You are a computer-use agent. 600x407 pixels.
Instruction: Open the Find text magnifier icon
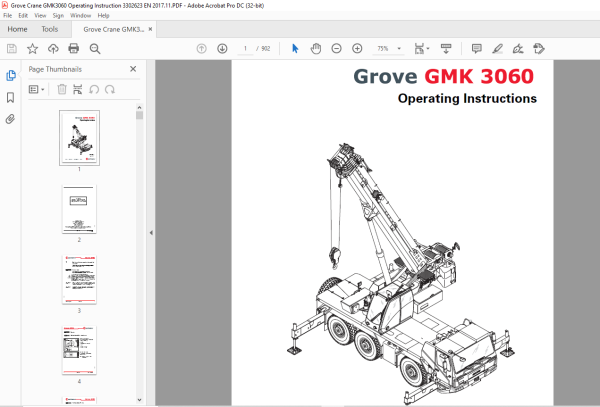coord(95,49)
